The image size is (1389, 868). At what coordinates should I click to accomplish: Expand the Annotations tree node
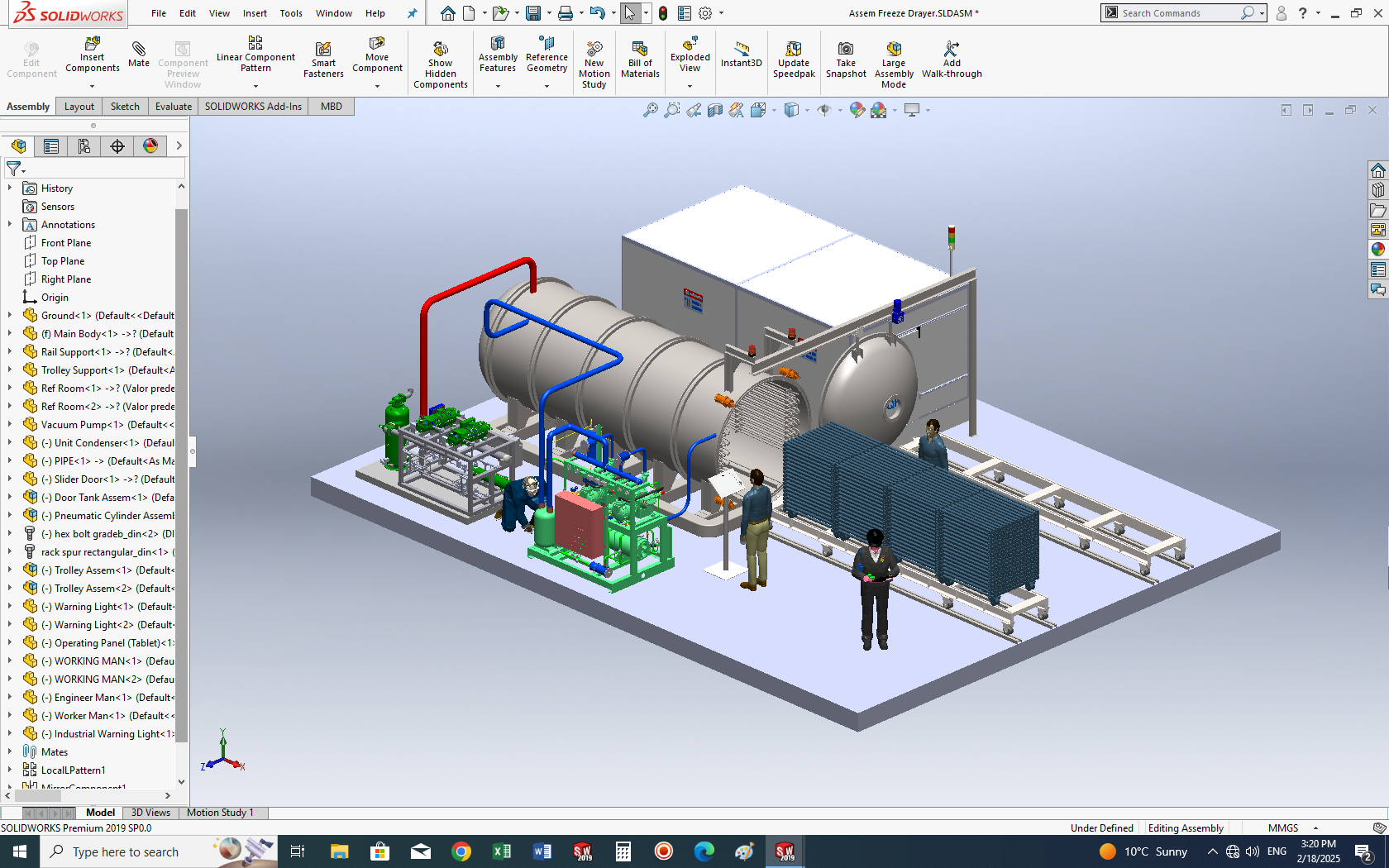click(10, 225)
